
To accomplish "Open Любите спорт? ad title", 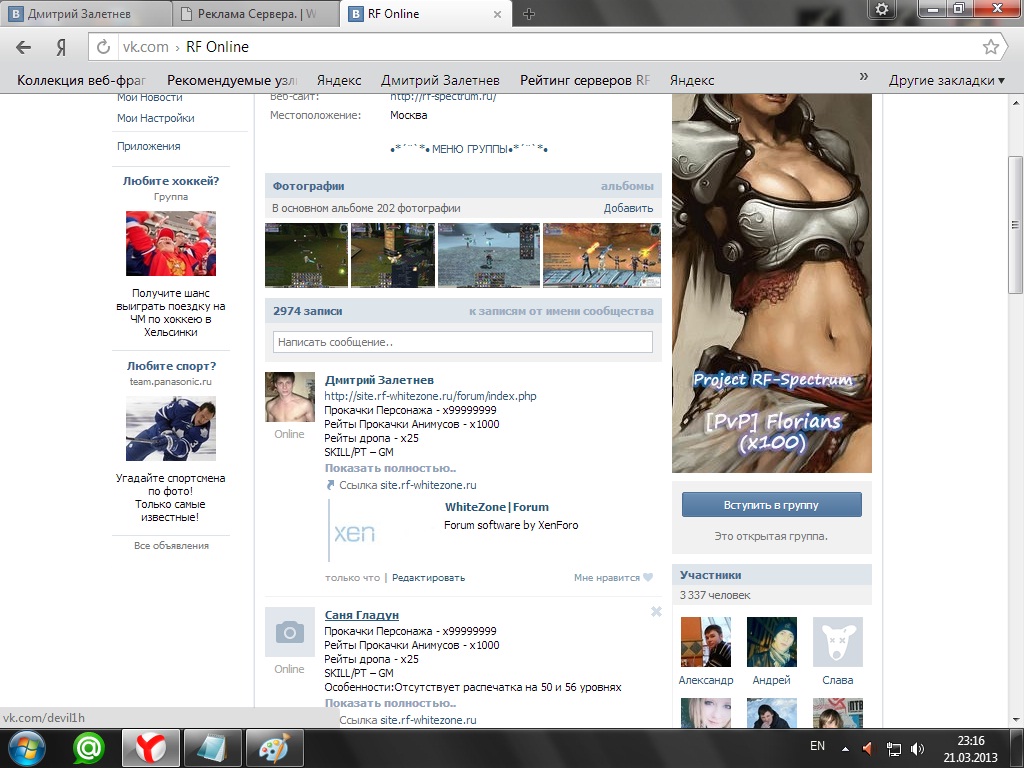I will [x=171, y=366].
